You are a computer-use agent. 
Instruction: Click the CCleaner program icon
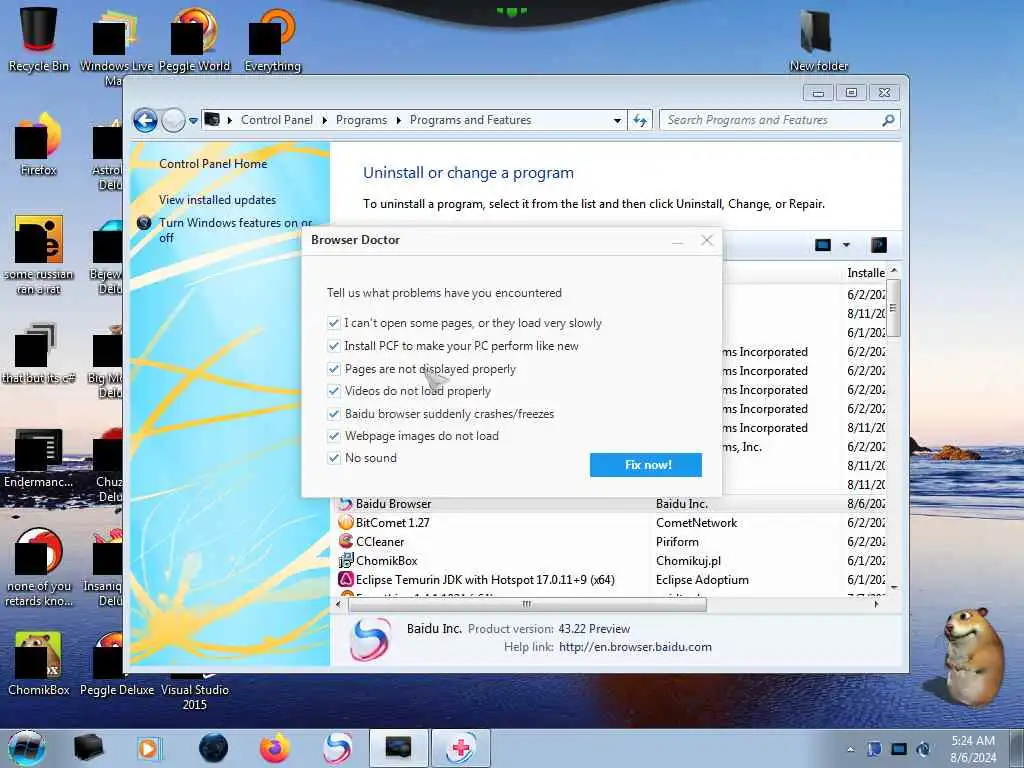coord(345,541)
